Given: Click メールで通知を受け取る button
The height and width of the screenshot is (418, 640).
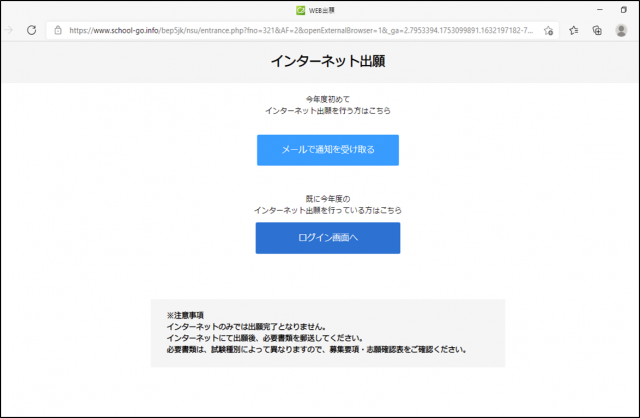Looking at the screenshot, I should tap(328, 150).
